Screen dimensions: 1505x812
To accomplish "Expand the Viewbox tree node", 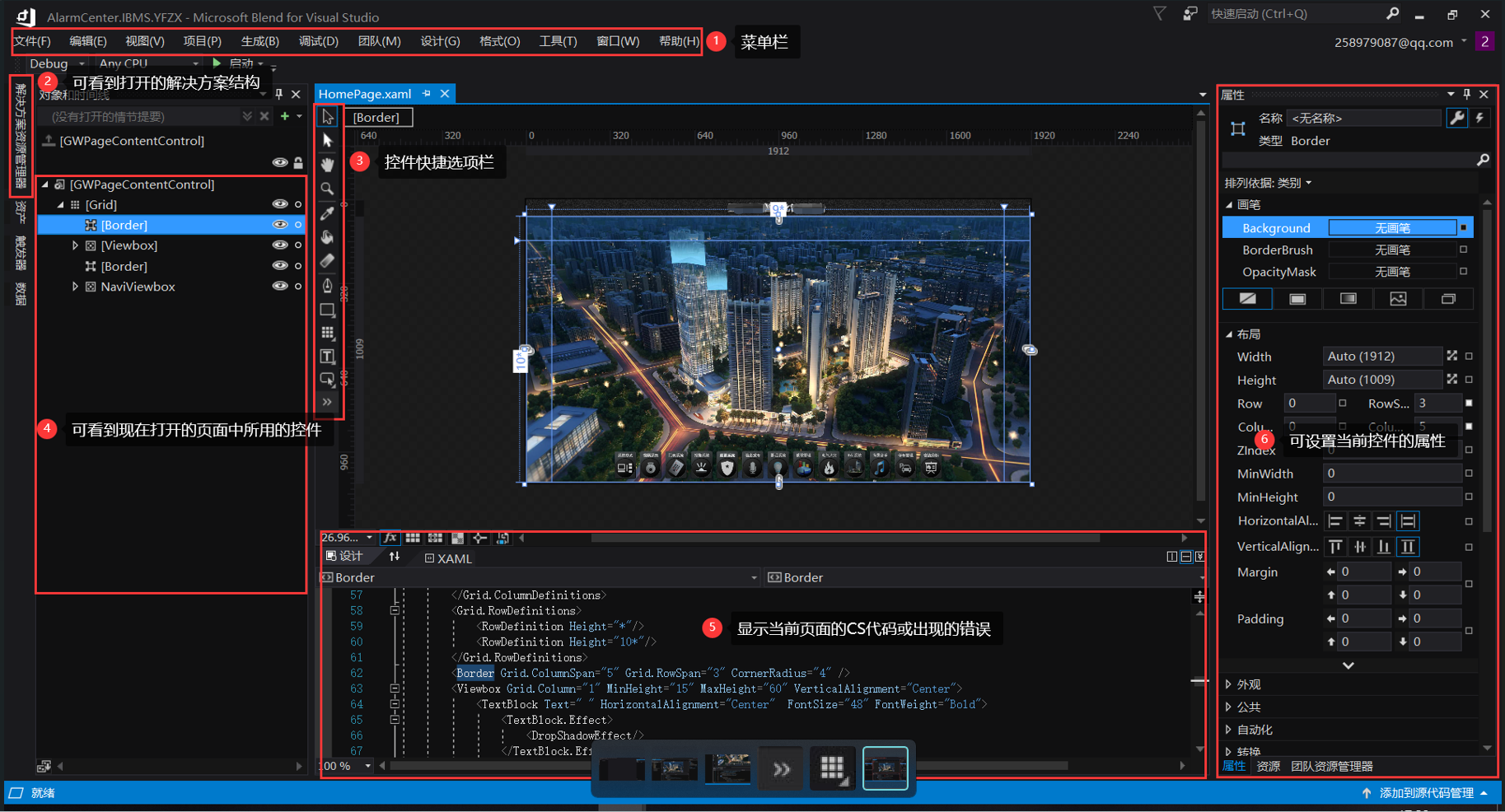I will tap(75, 245).
